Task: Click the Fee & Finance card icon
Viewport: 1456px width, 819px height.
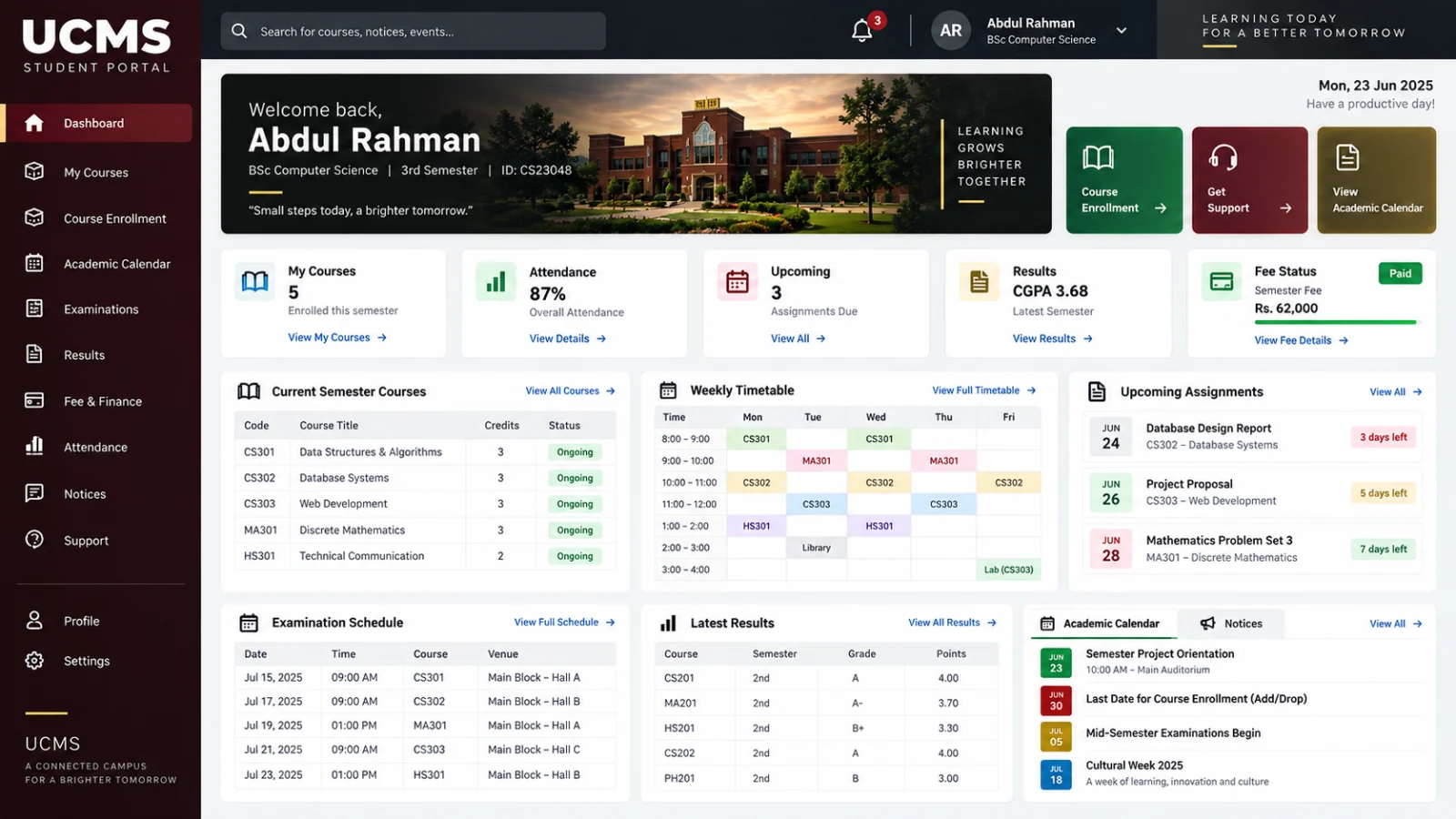Action: [35, 400]
